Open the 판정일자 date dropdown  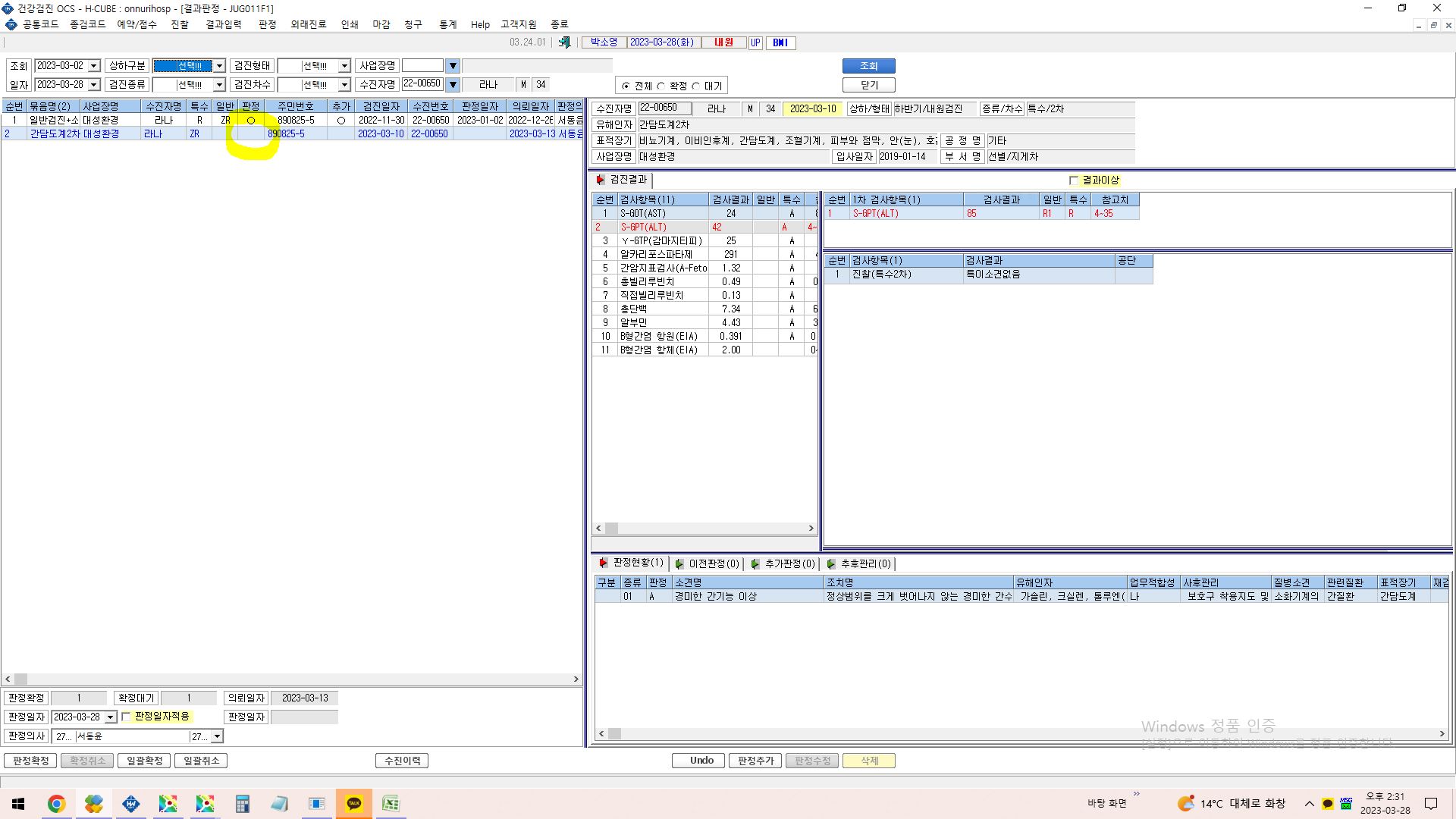tap(110, 717)
